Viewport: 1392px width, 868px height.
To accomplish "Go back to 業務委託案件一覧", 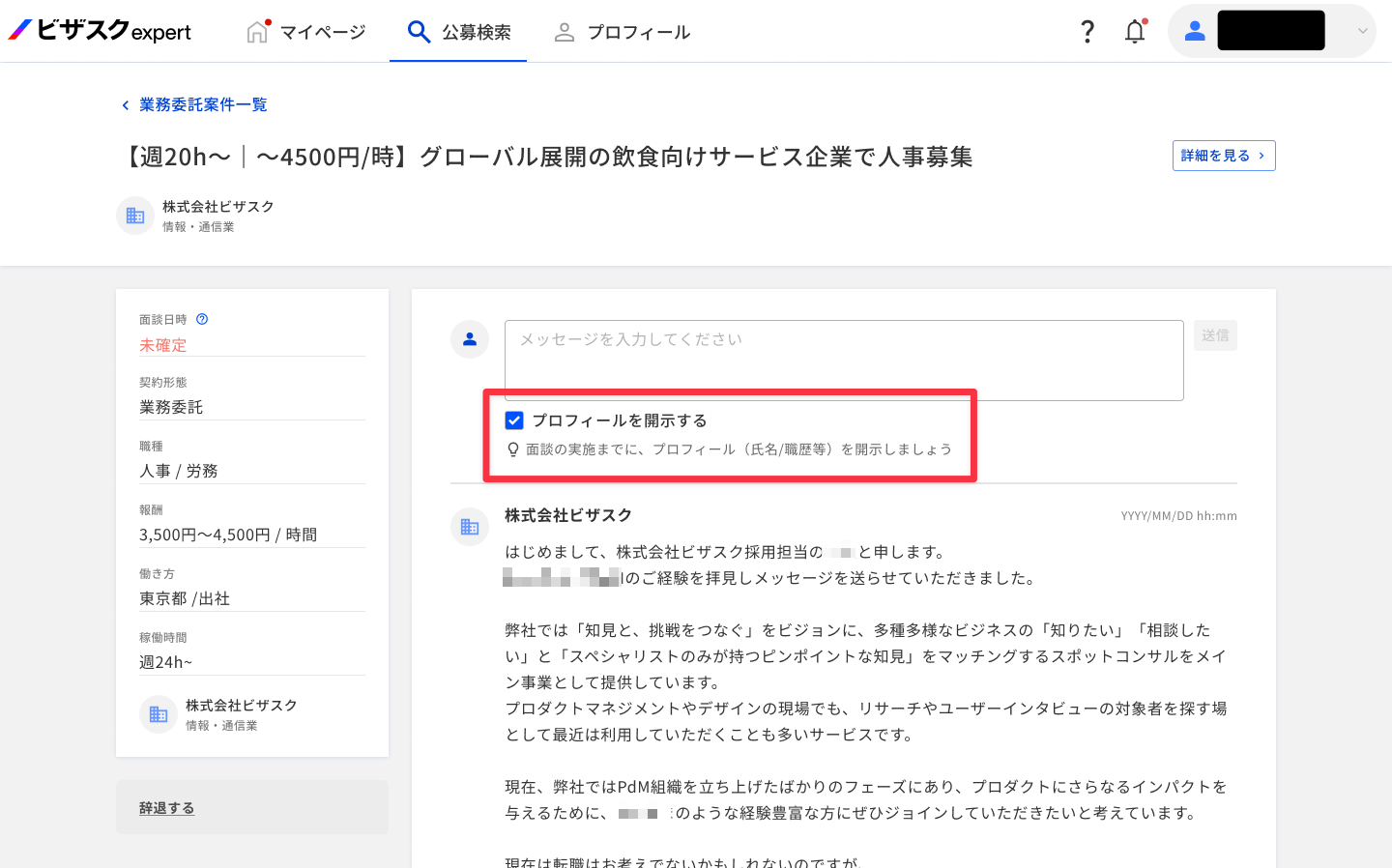I will (x=194, y=104).
